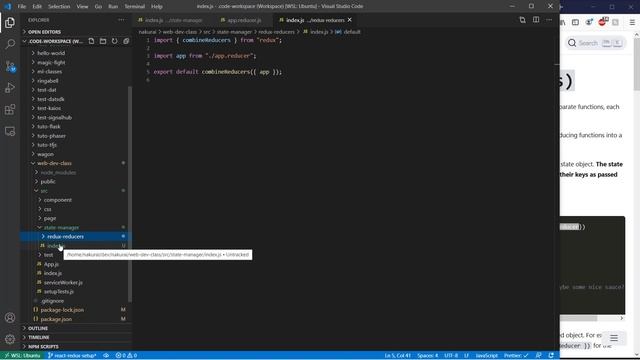The image size is (640, 360).
Task: Click the docs page floating menu button
Action: [614, 338]
